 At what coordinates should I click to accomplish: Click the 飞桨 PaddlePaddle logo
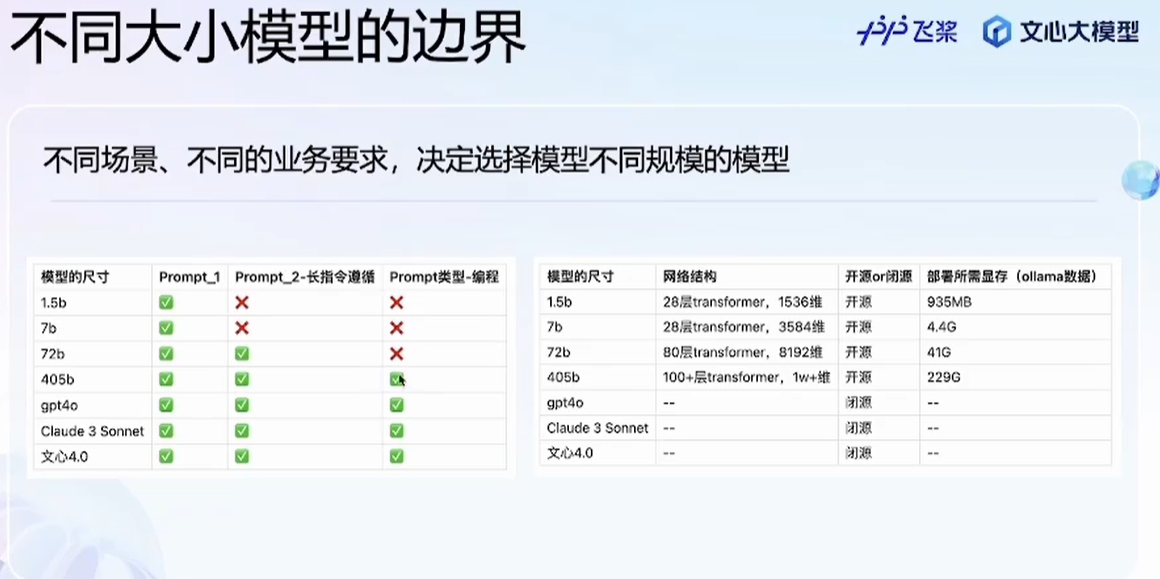click(907, 32)
